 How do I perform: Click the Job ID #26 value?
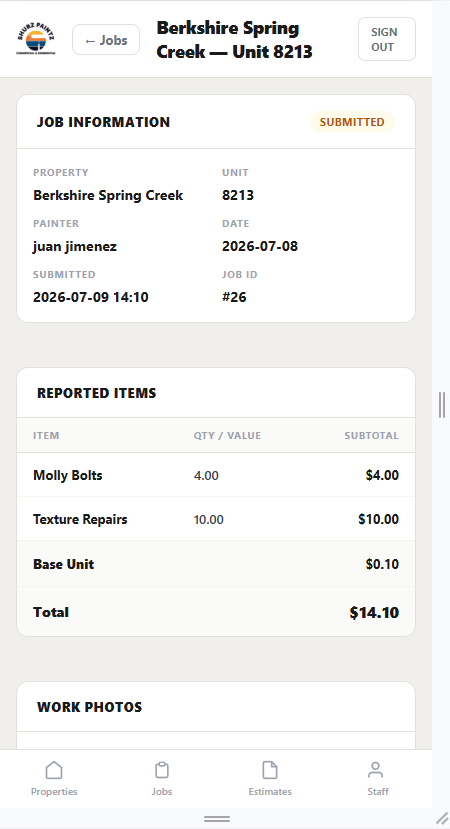coord(234,297)
